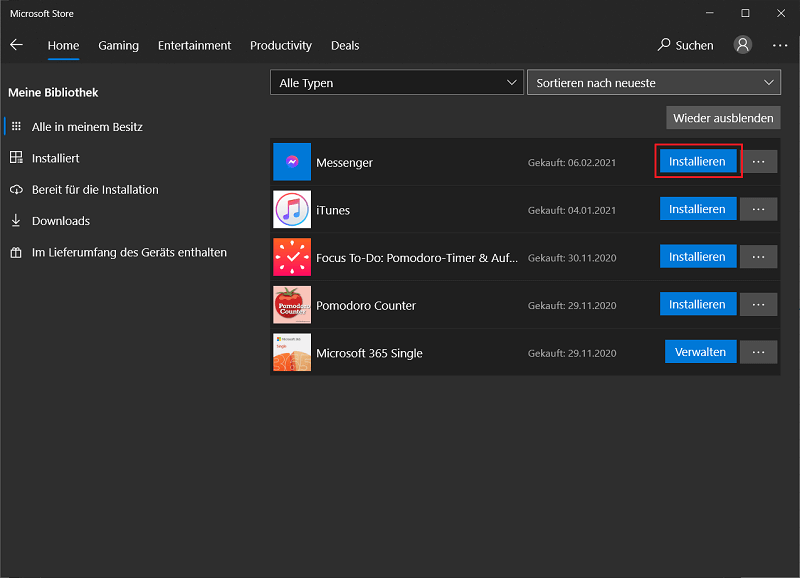Install iTunes with Installieren button
The height and width of the screenshot is (578, 800).
pos(697,209)
